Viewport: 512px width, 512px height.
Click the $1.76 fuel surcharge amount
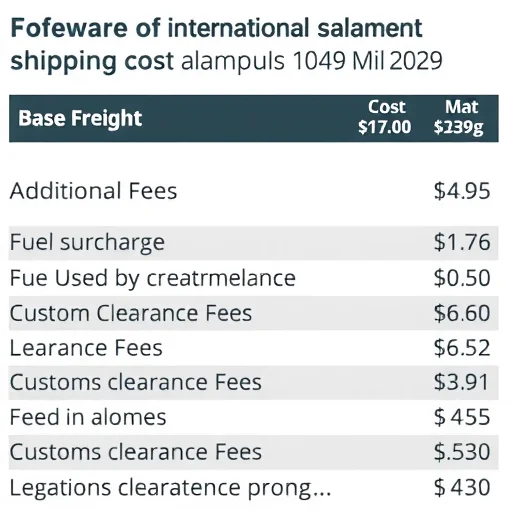[x=462, y=242]
